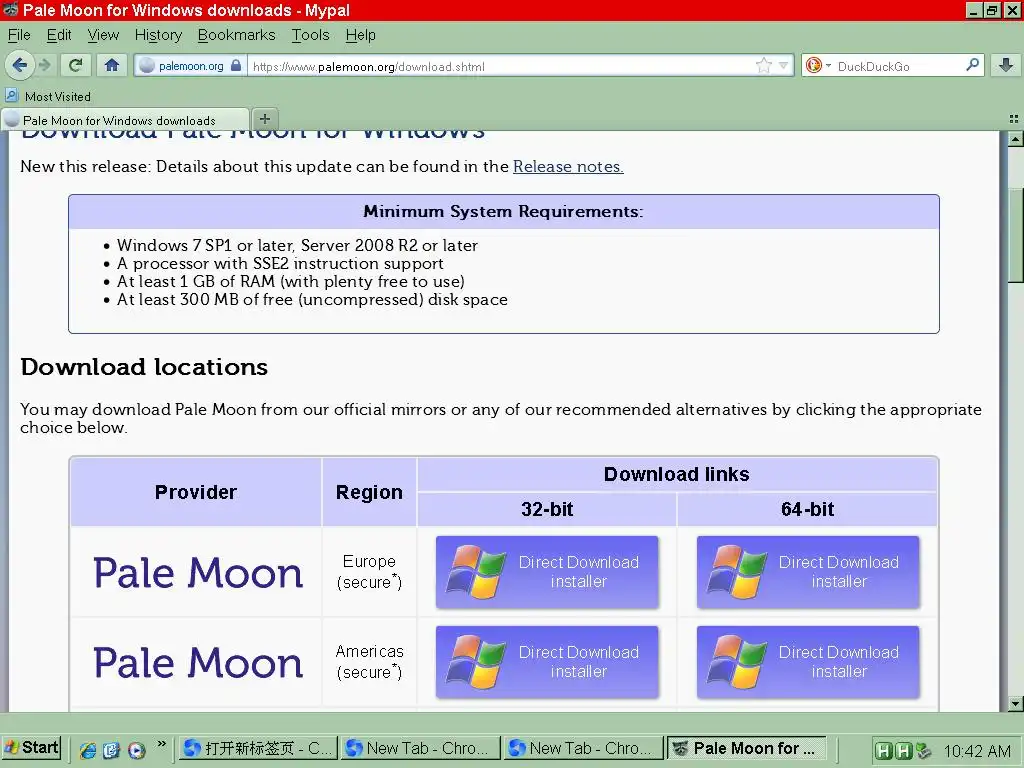Click the address bar URL field
This screenshot has height=768, width=1024.
click(x=500, y=67)
